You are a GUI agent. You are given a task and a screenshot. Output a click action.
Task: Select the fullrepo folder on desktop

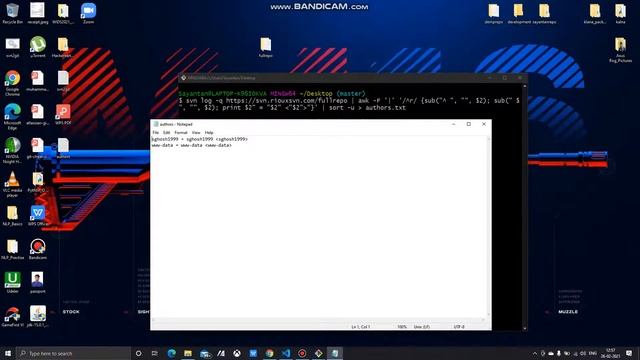(265, 47)
